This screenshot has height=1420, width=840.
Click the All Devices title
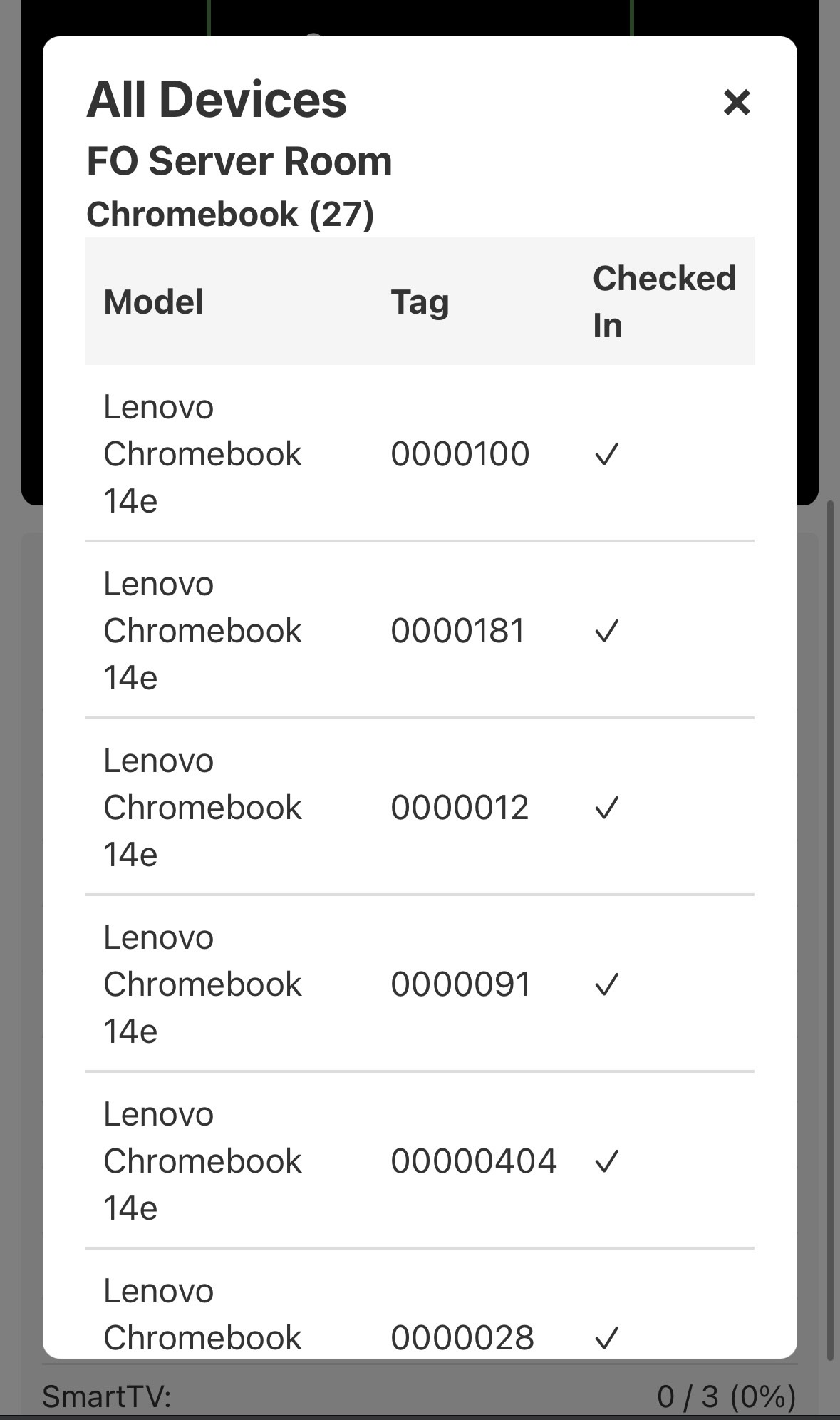point(217,100)
